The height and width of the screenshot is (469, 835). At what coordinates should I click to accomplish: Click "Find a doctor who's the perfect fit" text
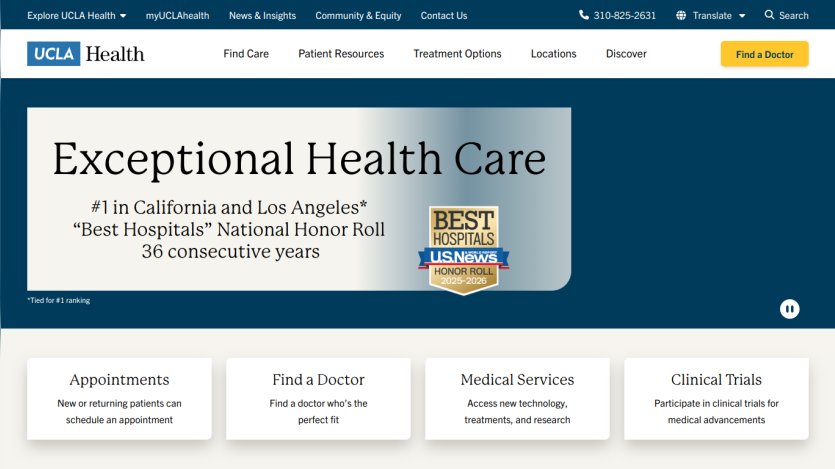pyautogui.click(x=318, y=412)
